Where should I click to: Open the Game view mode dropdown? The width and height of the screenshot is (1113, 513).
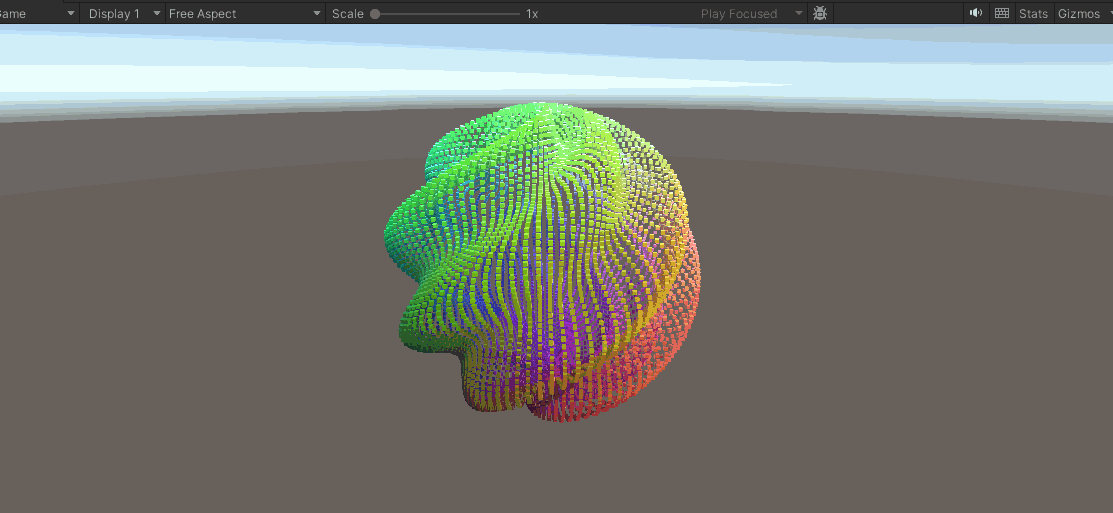(x=37, y=13)
